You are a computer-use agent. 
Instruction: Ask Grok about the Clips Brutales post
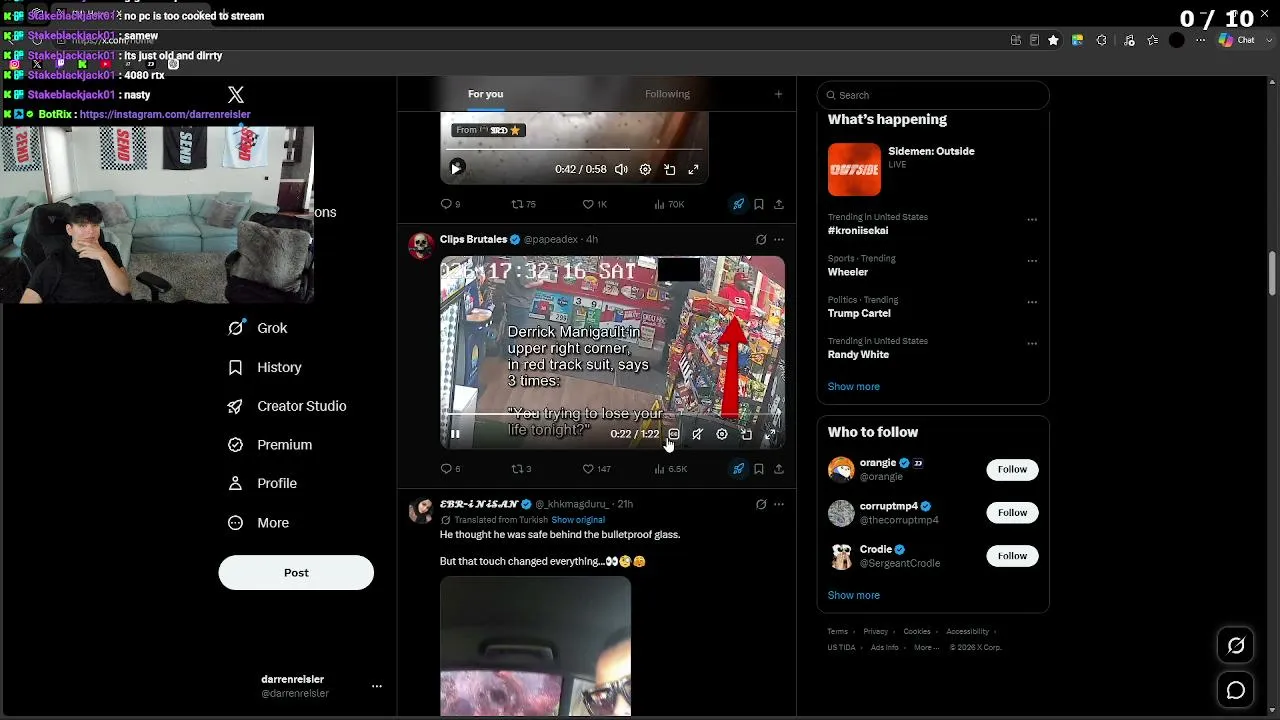(x=761, y=240)
